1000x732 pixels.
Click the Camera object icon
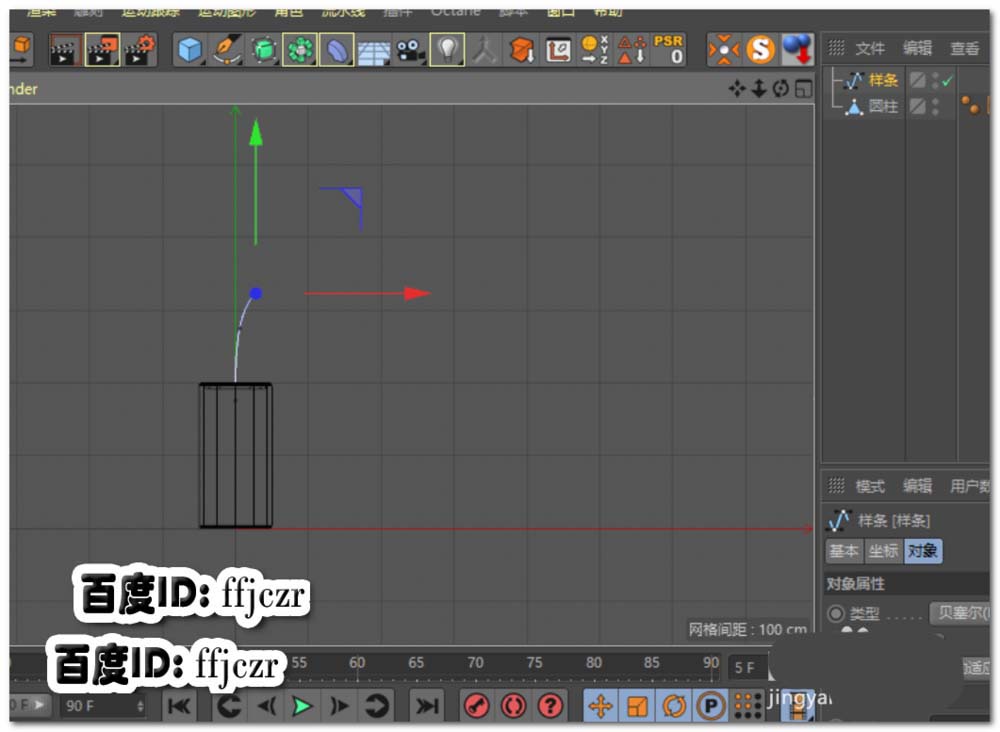(410, 50)
